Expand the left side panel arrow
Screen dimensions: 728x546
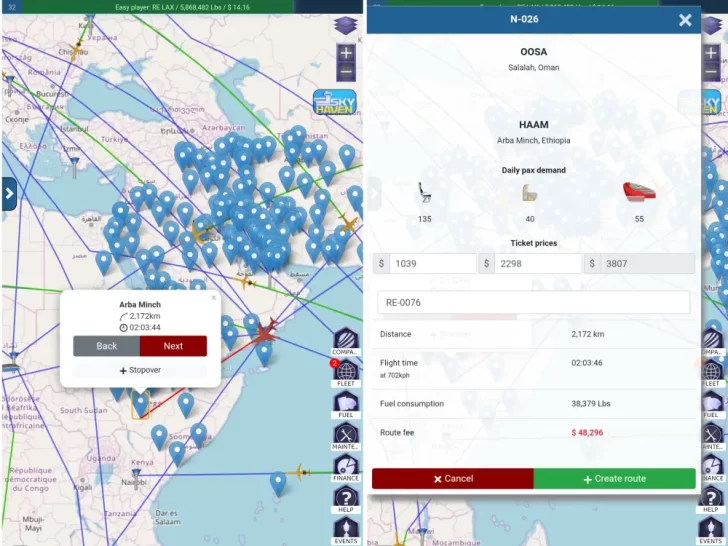point(9,194)
